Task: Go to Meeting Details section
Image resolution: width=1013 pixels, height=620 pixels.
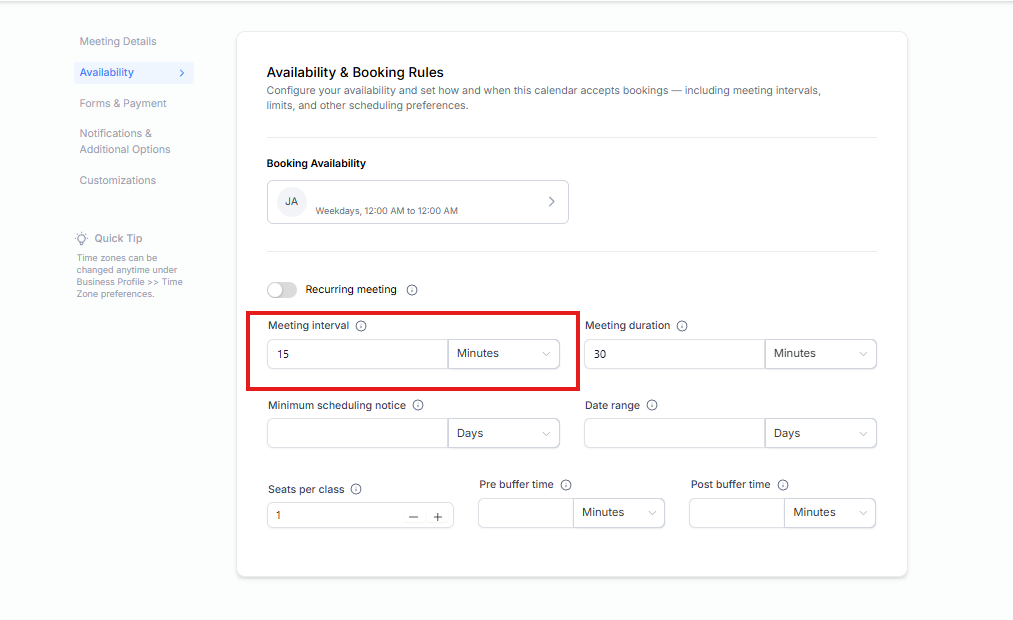Action: pos(118,42)
